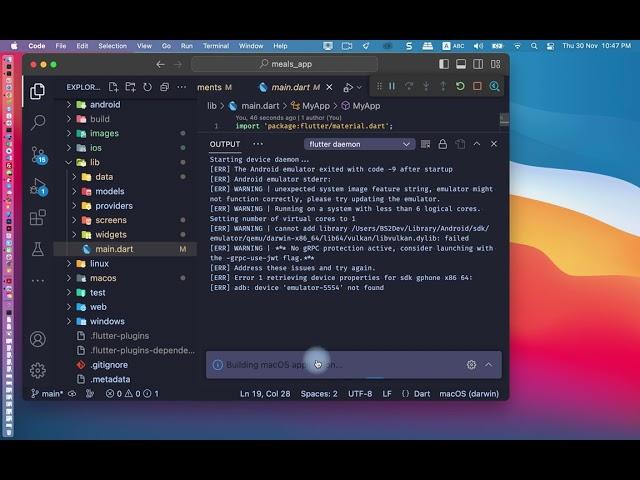Screen dimensions: 640x480
Task: Open the .gitignore file
Action: [109, 365]
